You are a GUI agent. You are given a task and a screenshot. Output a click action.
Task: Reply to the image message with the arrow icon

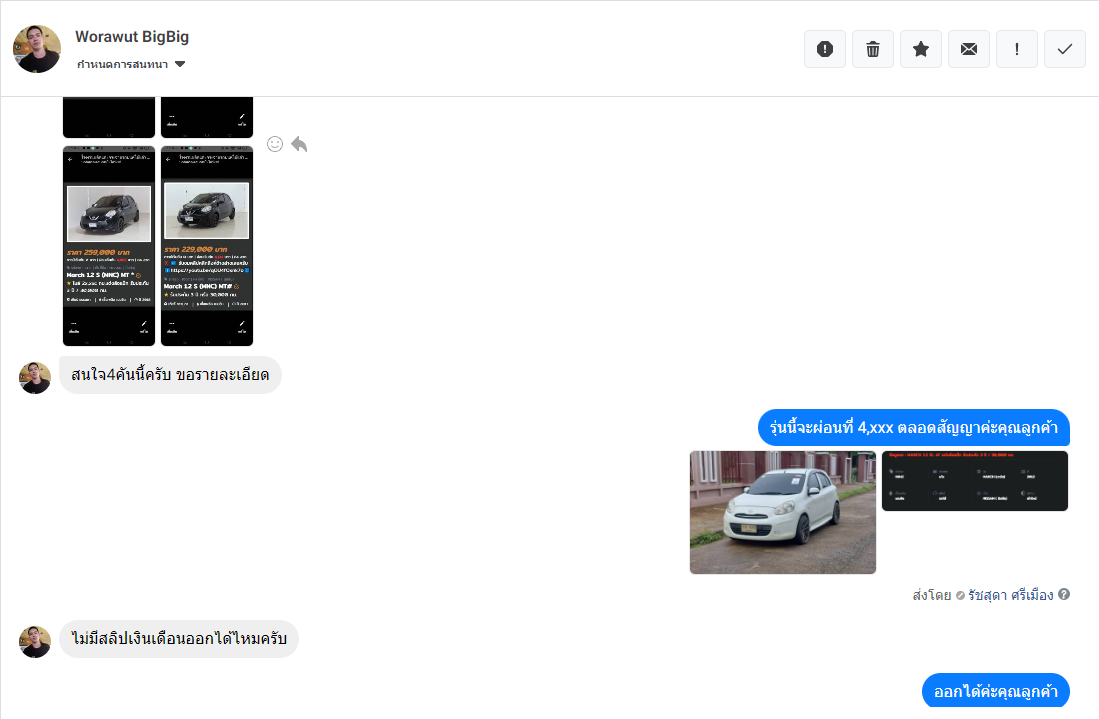tap(299, 144)
